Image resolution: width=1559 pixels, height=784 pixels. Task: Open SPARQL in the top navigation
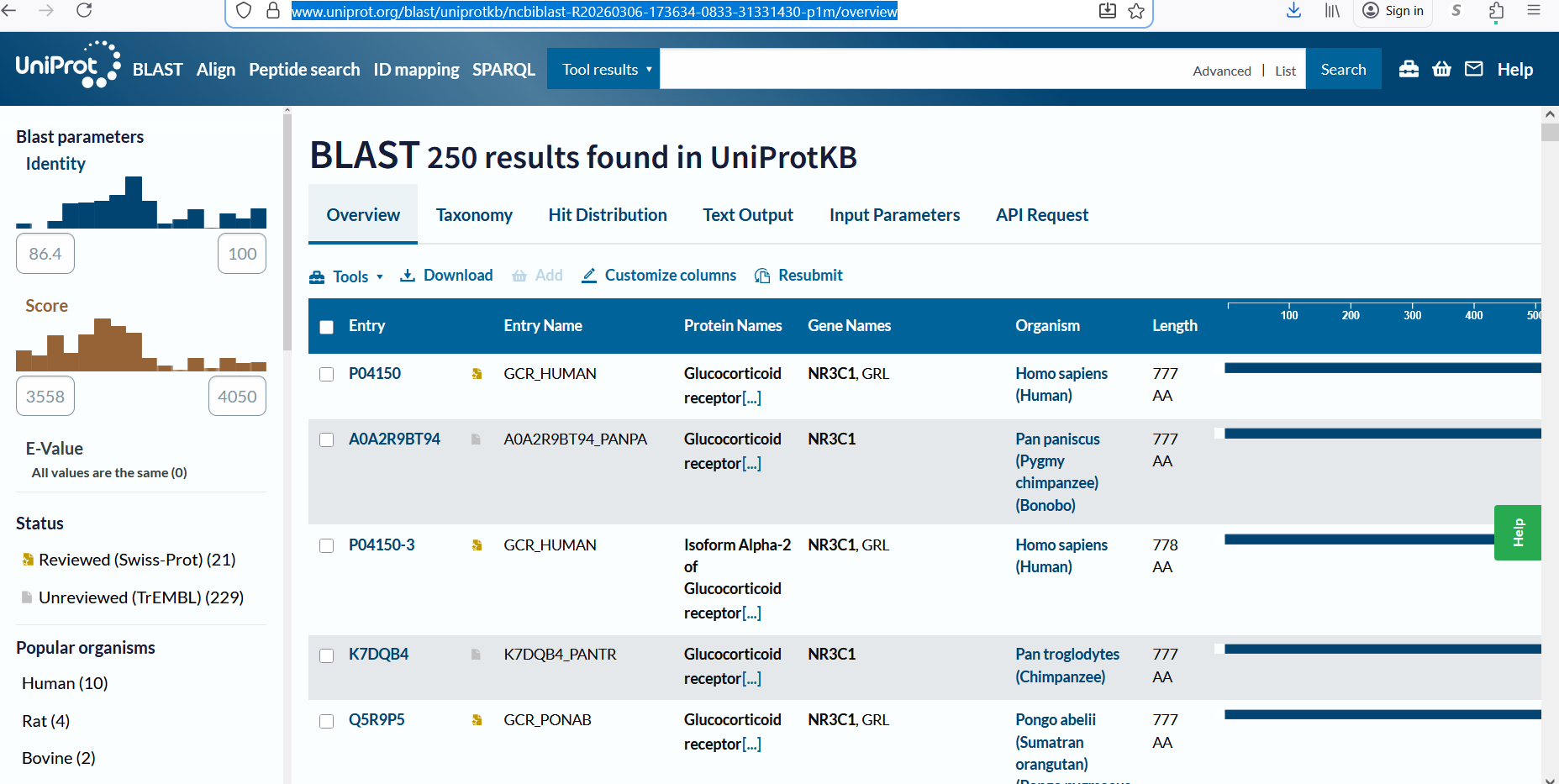tap(503, 70)
